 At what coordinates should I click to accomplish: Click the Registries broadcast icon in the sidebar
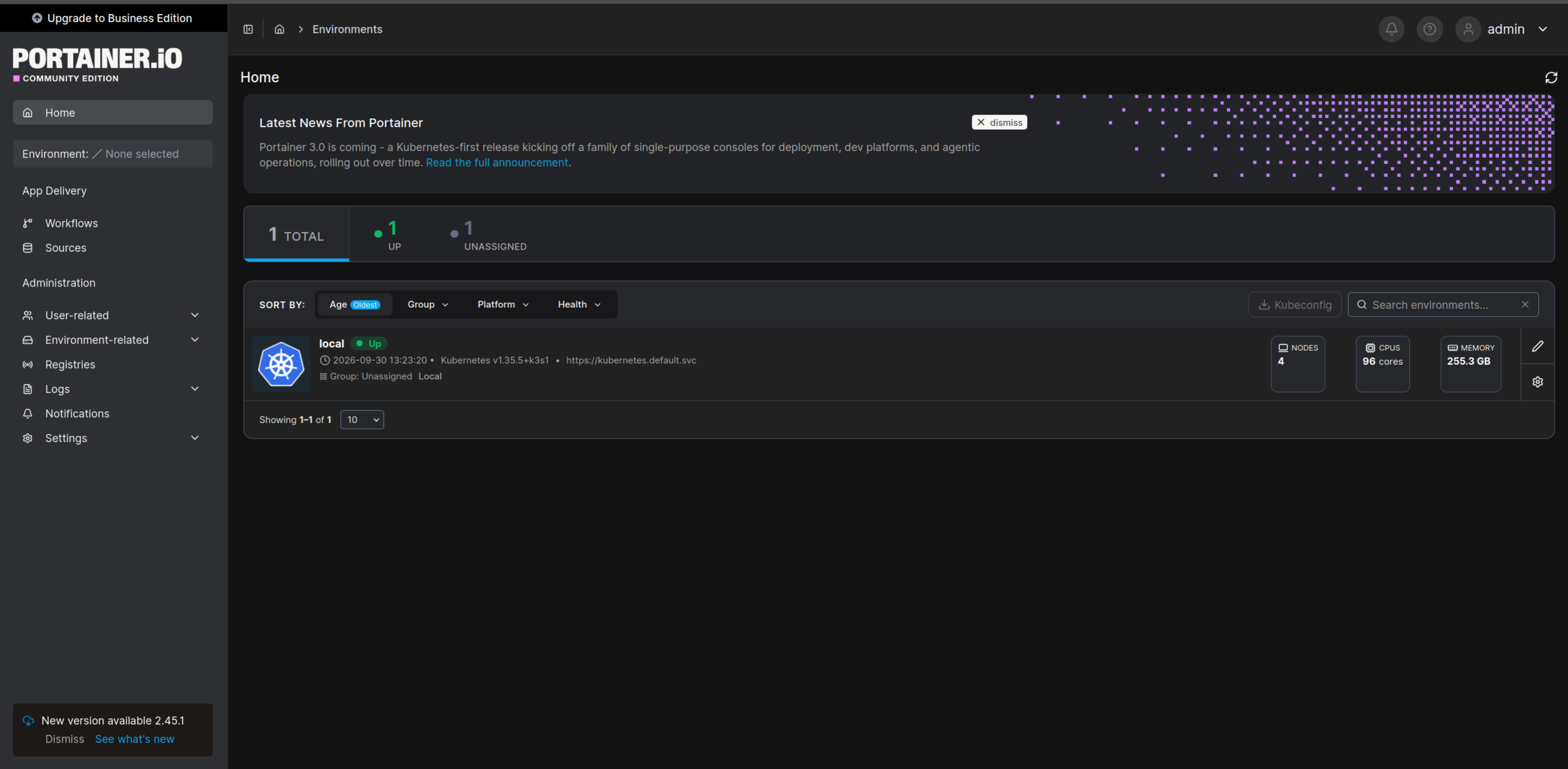(27, 365)
